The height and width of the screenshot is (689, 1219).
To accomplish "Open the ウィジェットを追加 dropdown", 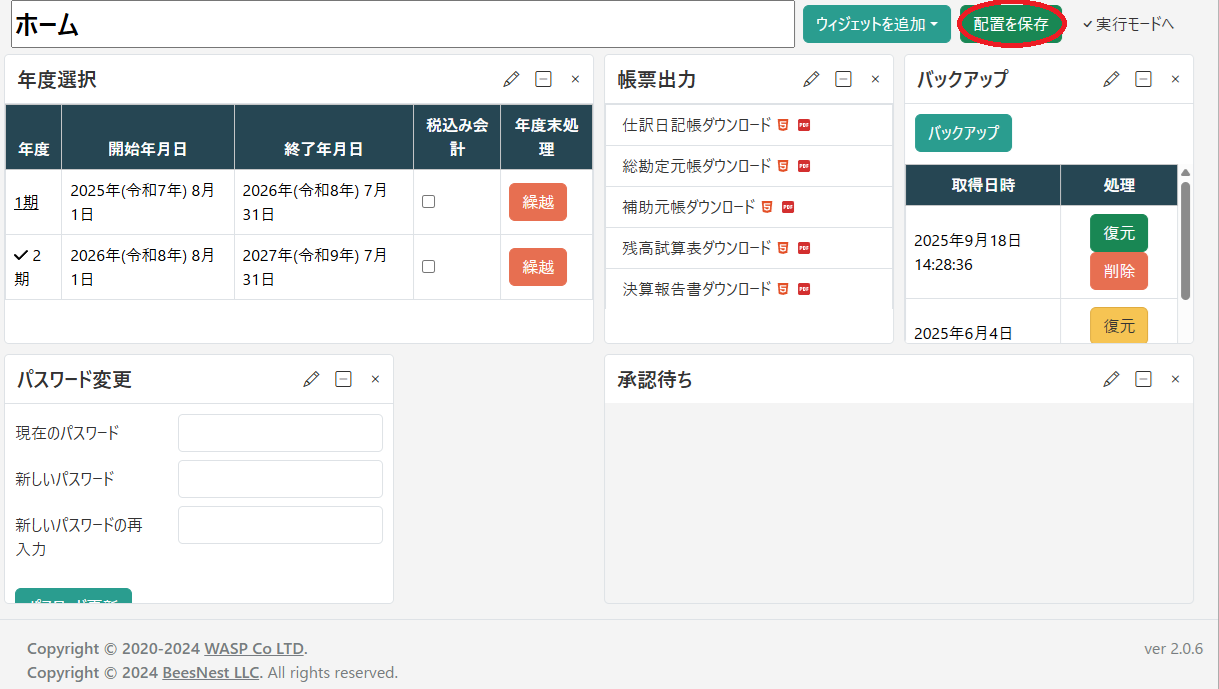I will tap(876, 24).
